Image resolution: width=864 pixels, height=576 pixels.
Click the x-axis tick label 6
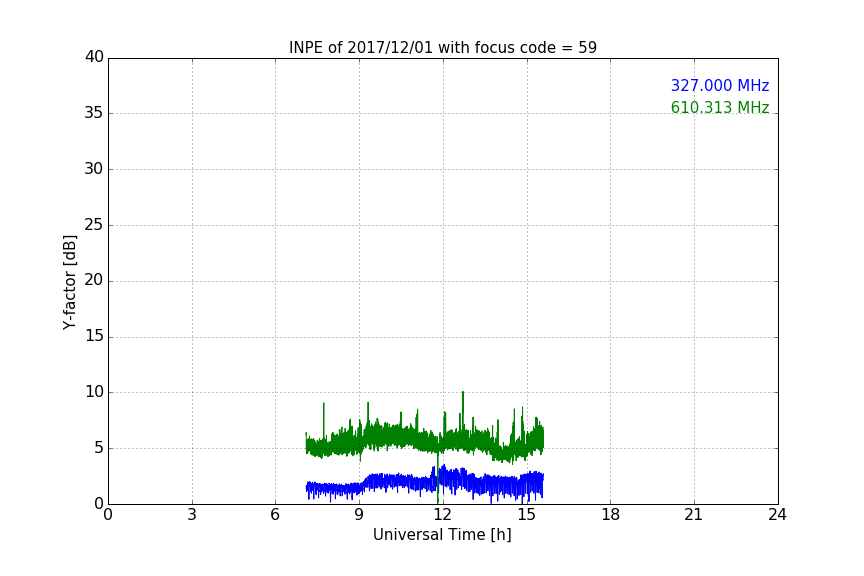click(276, 515)
